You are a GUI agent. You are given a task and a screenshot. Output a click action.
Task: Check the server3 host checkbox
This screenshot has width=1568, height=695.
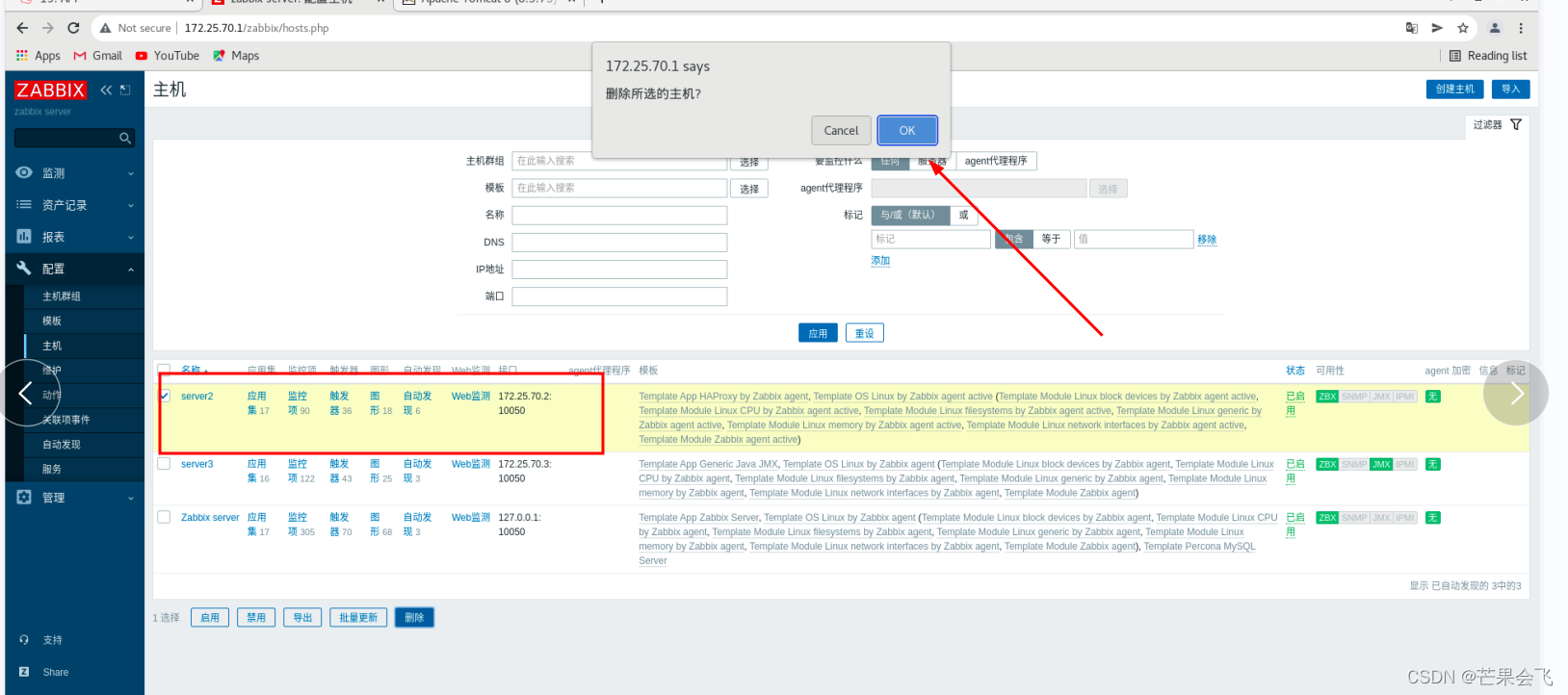click(165, 464)
